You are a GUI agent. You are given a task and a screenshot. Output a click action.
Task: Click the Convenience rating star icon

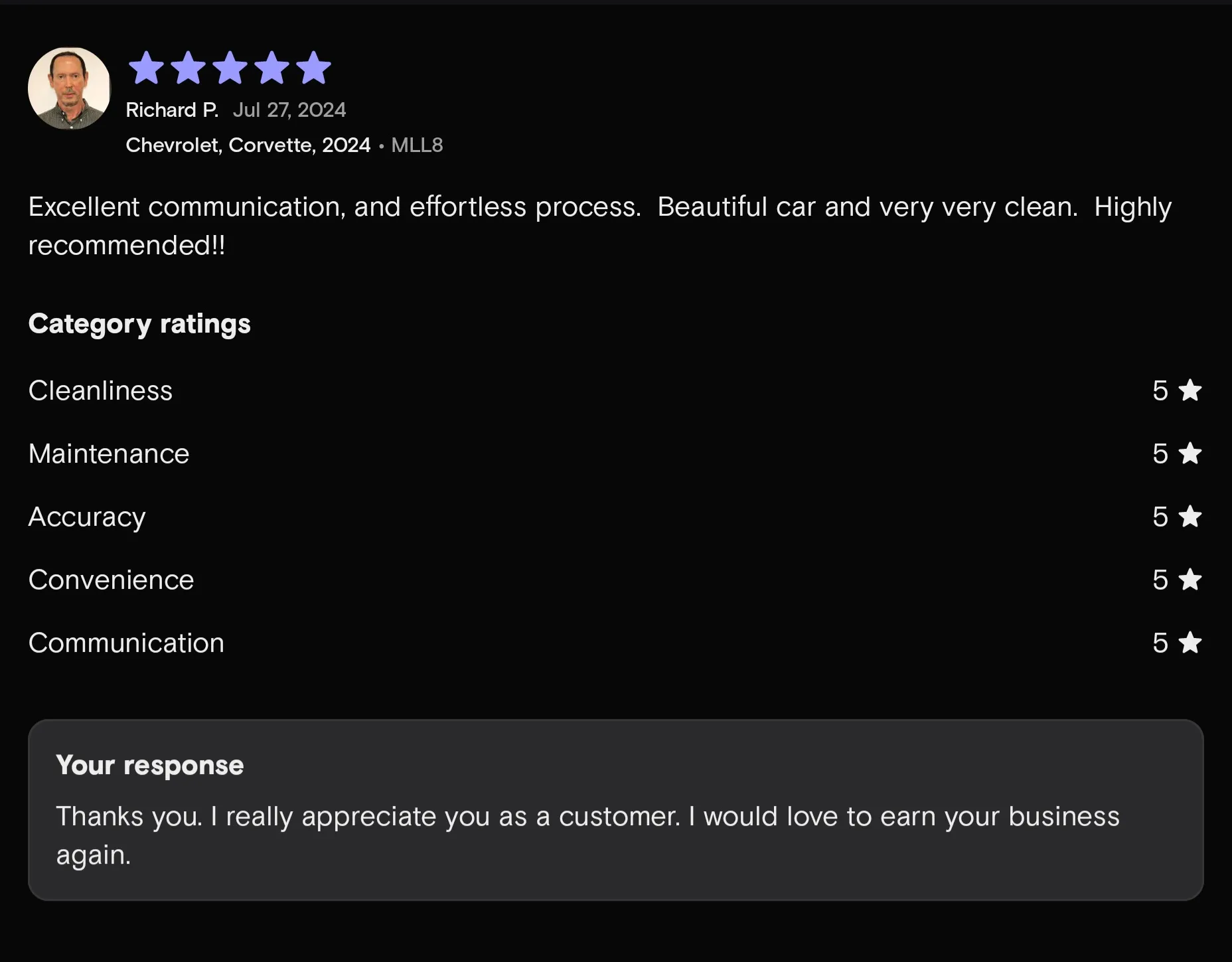1190,580
